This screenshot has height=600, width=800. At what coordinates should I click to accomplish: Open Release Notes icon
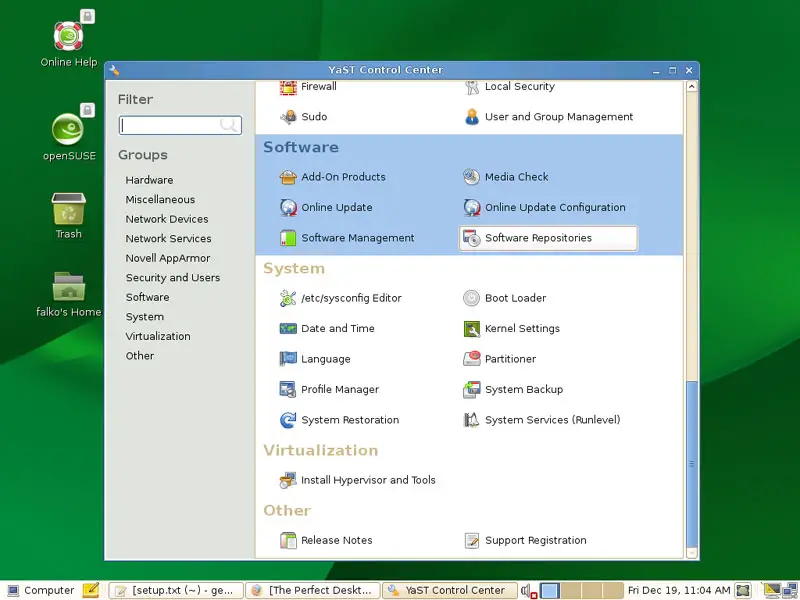pyautogui.click(x=288, y=540)
